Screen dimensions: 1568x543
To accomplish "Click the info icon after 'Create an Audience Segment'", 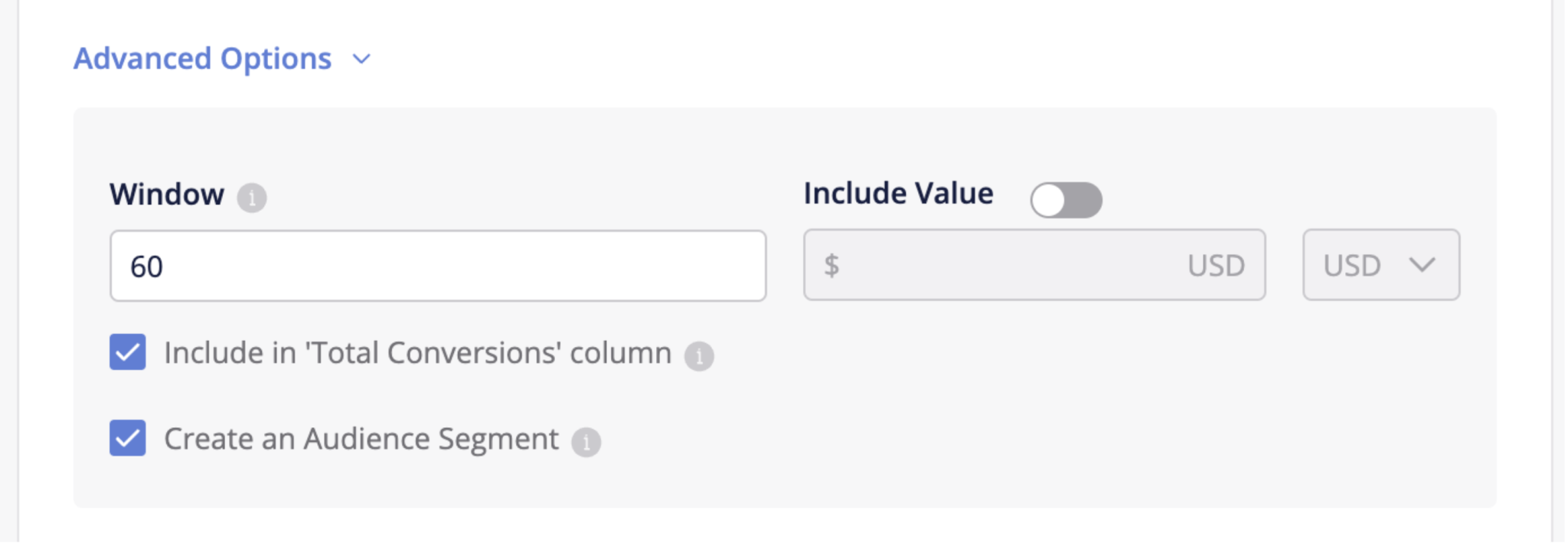I will [x=586, y=440].
